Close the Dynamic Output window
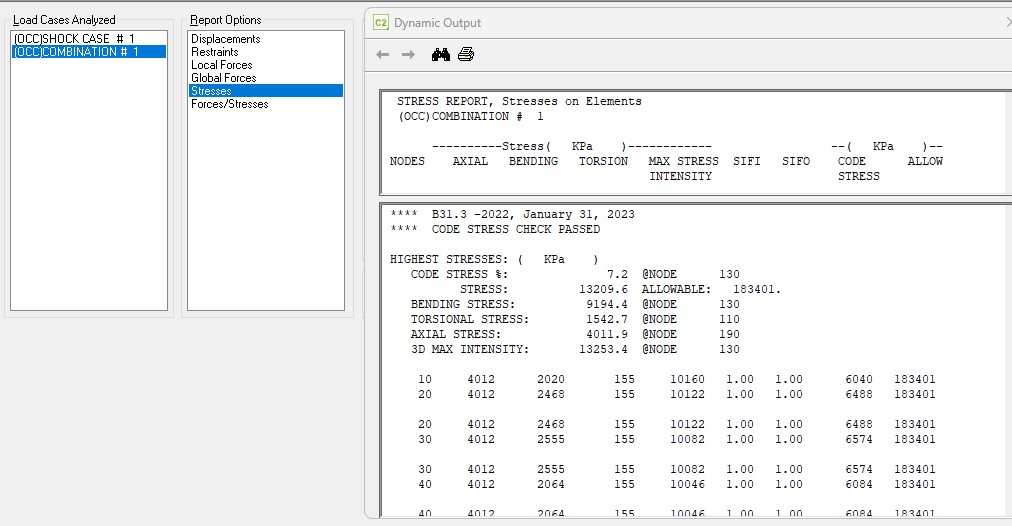1012x526 pixels. (x=1007, y=22)
